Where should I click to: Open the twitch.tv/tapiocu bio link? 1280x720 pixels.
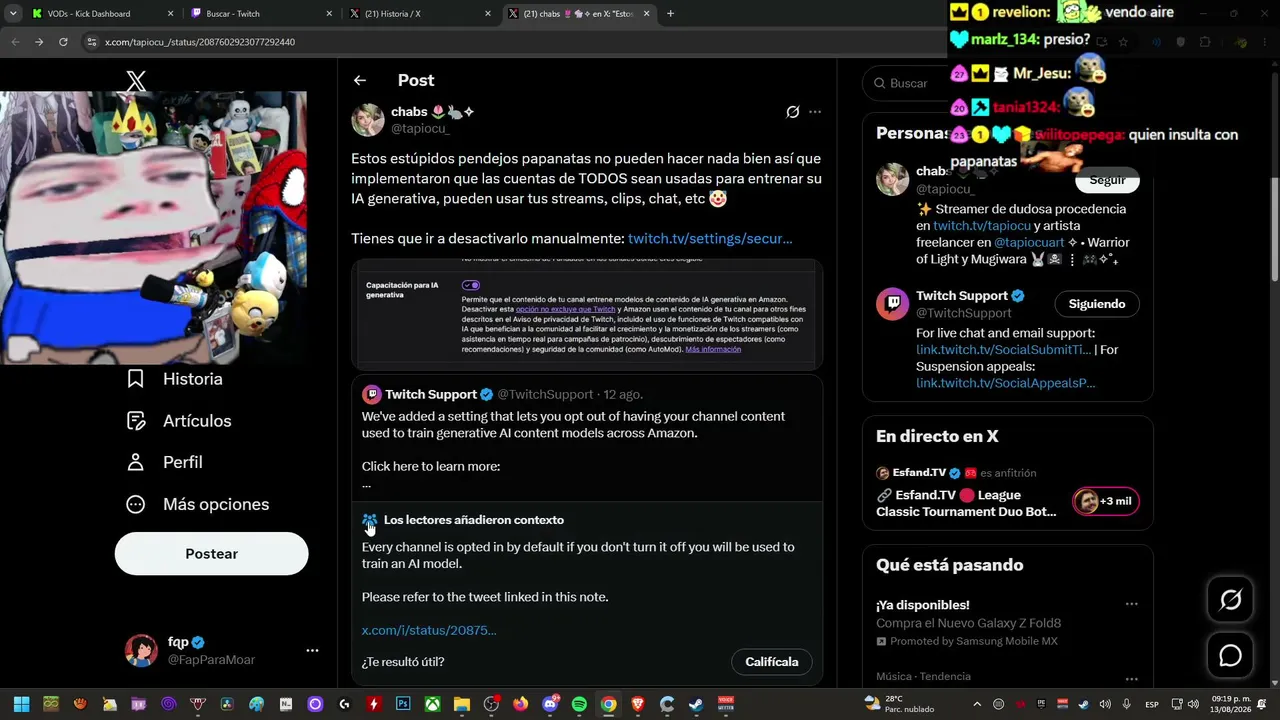(x=980, y=226)
